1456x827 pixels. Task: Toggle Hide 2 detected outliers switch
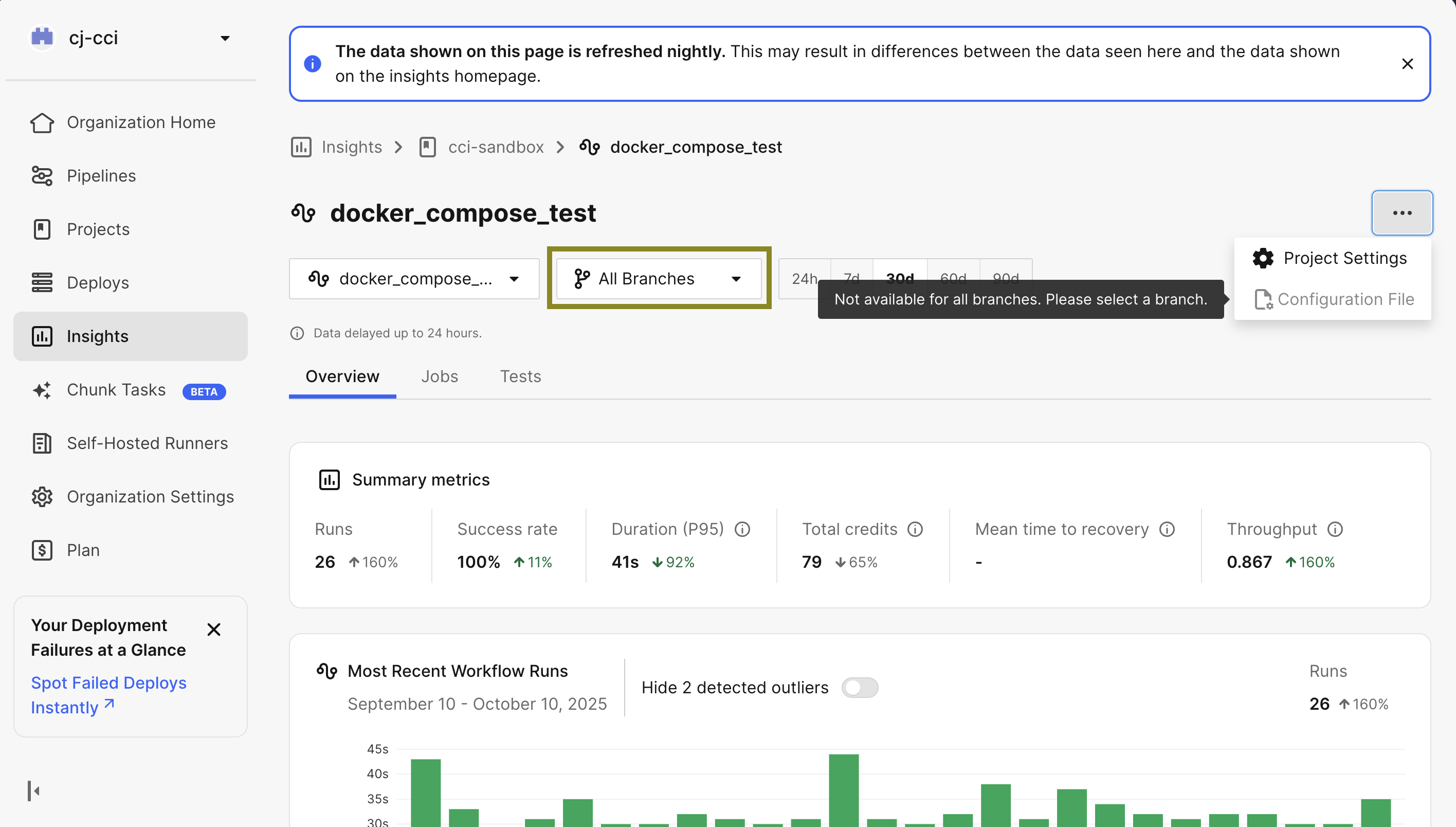(860, 688)
